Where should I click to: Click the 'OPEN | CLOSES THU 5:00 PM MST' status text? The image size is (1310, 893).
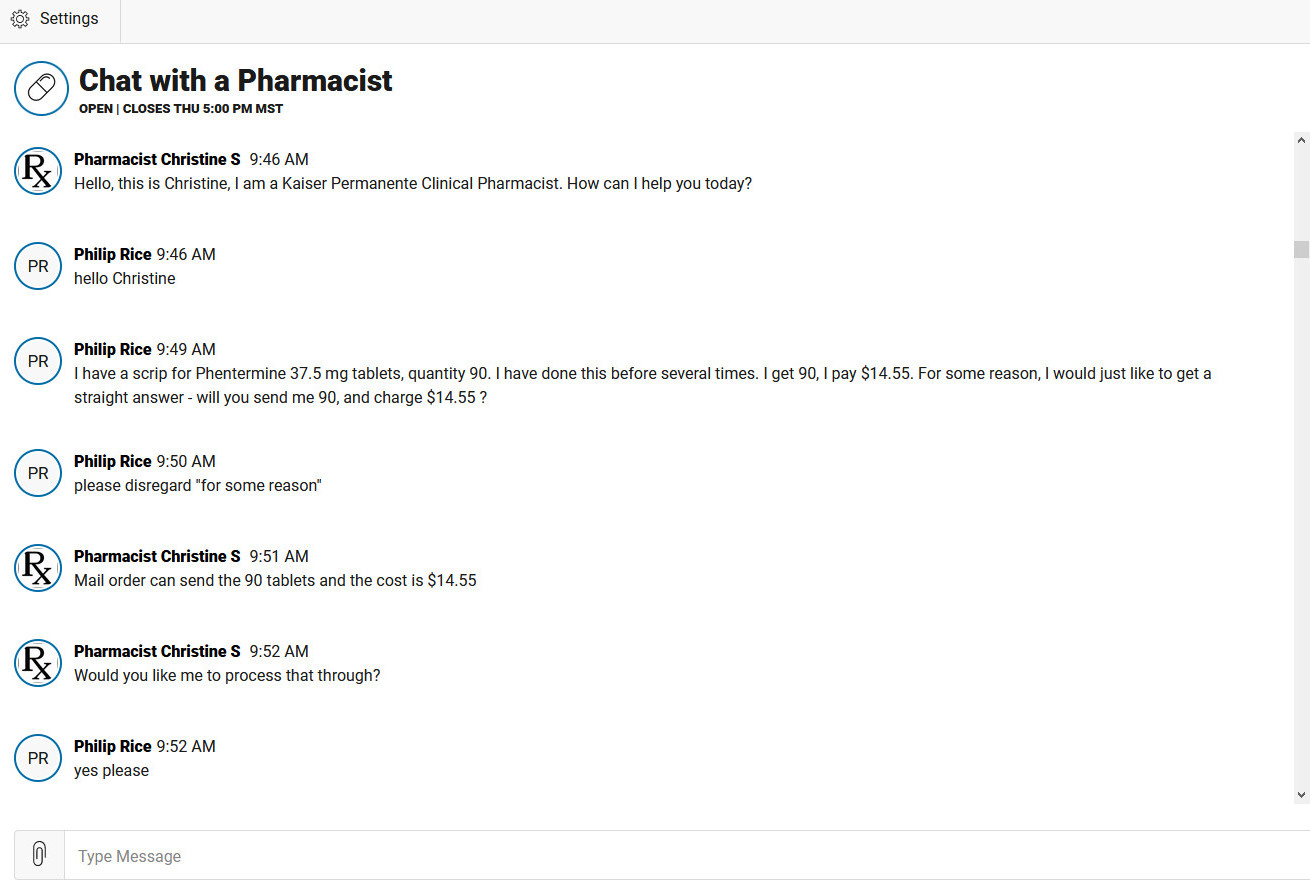click(x=181, y=108)
